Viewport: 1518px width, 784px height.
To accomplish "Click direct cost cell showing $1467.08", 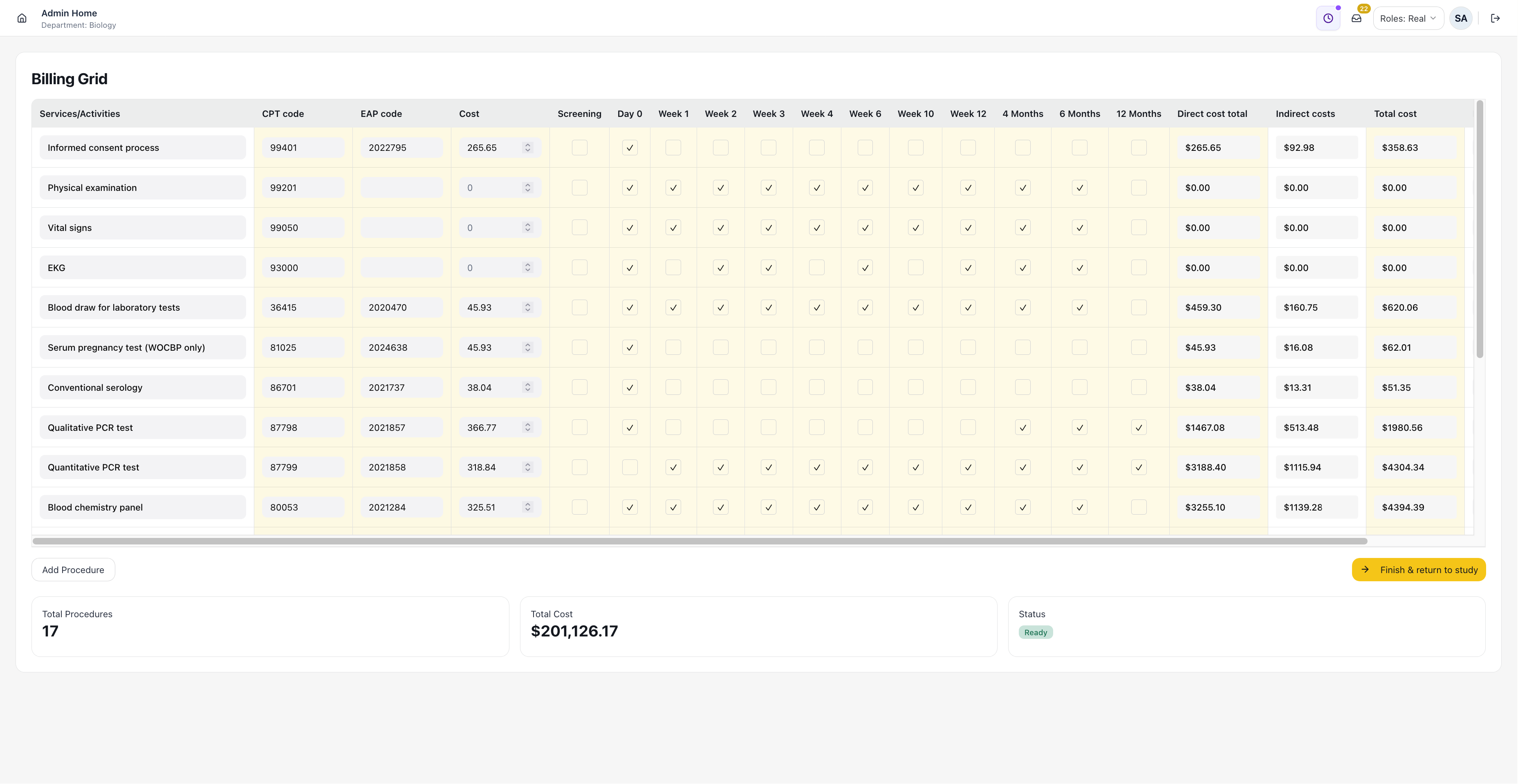I will point(1218,428).
